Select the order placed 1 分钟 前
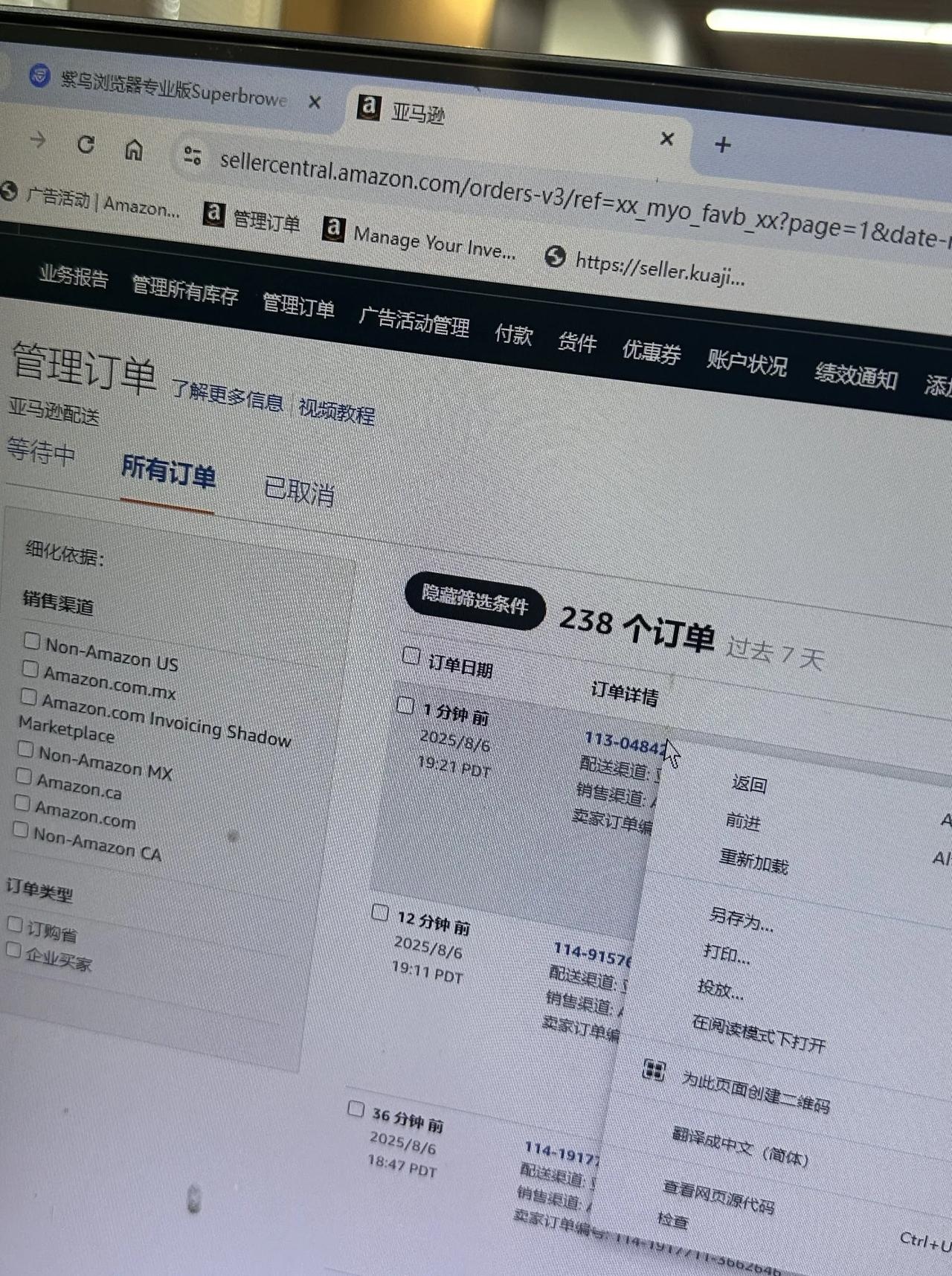Screen dimensions: 952x1276 pos(405,705)
